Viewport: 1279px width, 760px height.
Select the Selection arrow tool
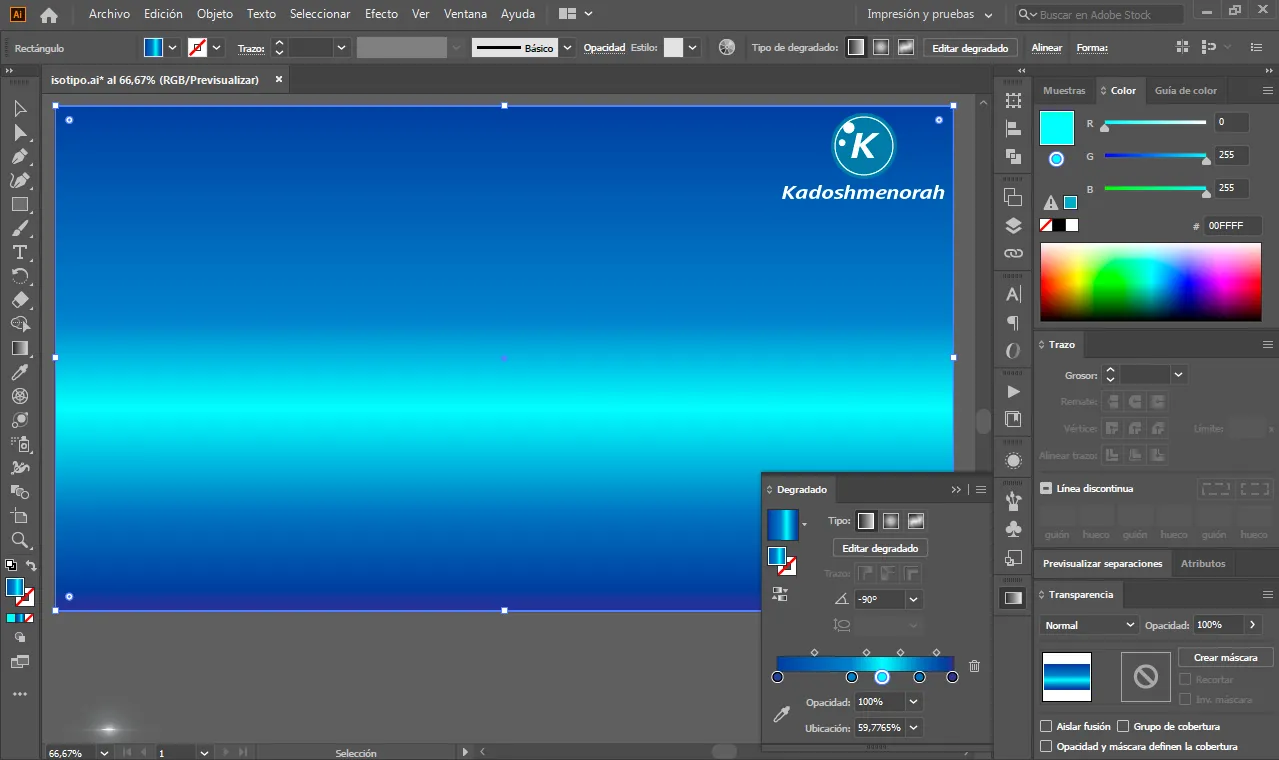(19, 109)
